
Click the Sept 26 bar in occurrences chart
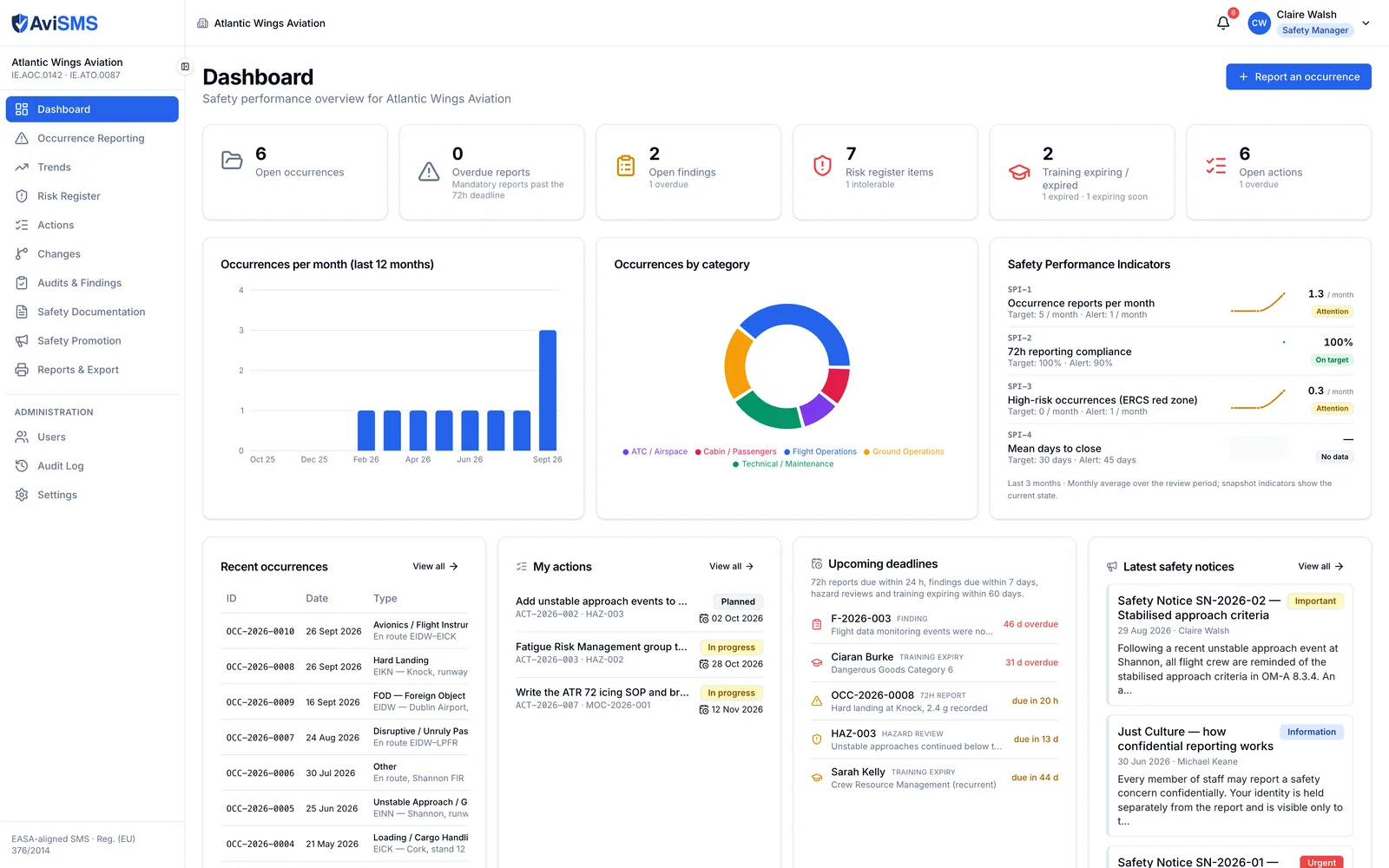[x=548, y=390]
